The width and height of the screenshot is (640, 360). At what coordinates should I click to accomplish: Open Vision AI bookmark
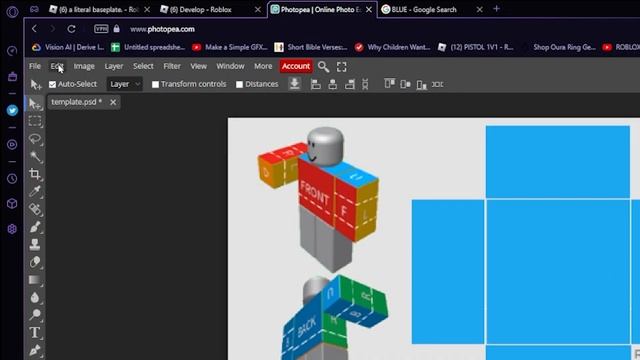[68, 47]
